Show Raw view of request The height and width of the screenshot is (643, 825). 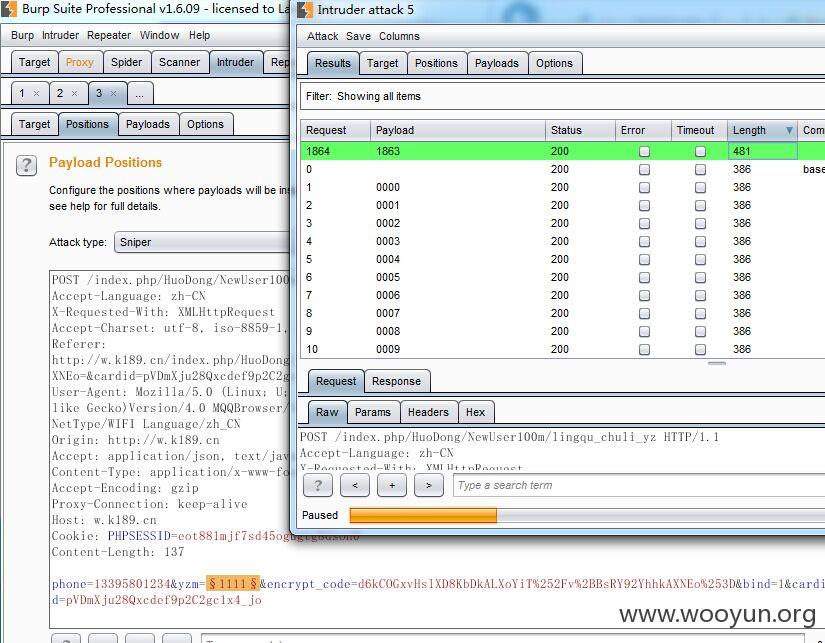(x=327, y=412)
